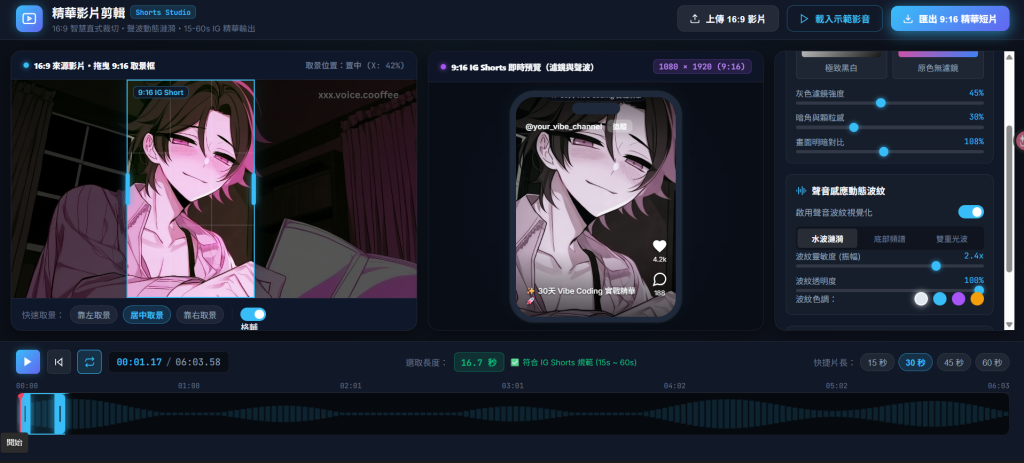The width and height of the screenshot is (1024, 463).
Task: Pick the orange wave color swatch
Action: (977, 298)
